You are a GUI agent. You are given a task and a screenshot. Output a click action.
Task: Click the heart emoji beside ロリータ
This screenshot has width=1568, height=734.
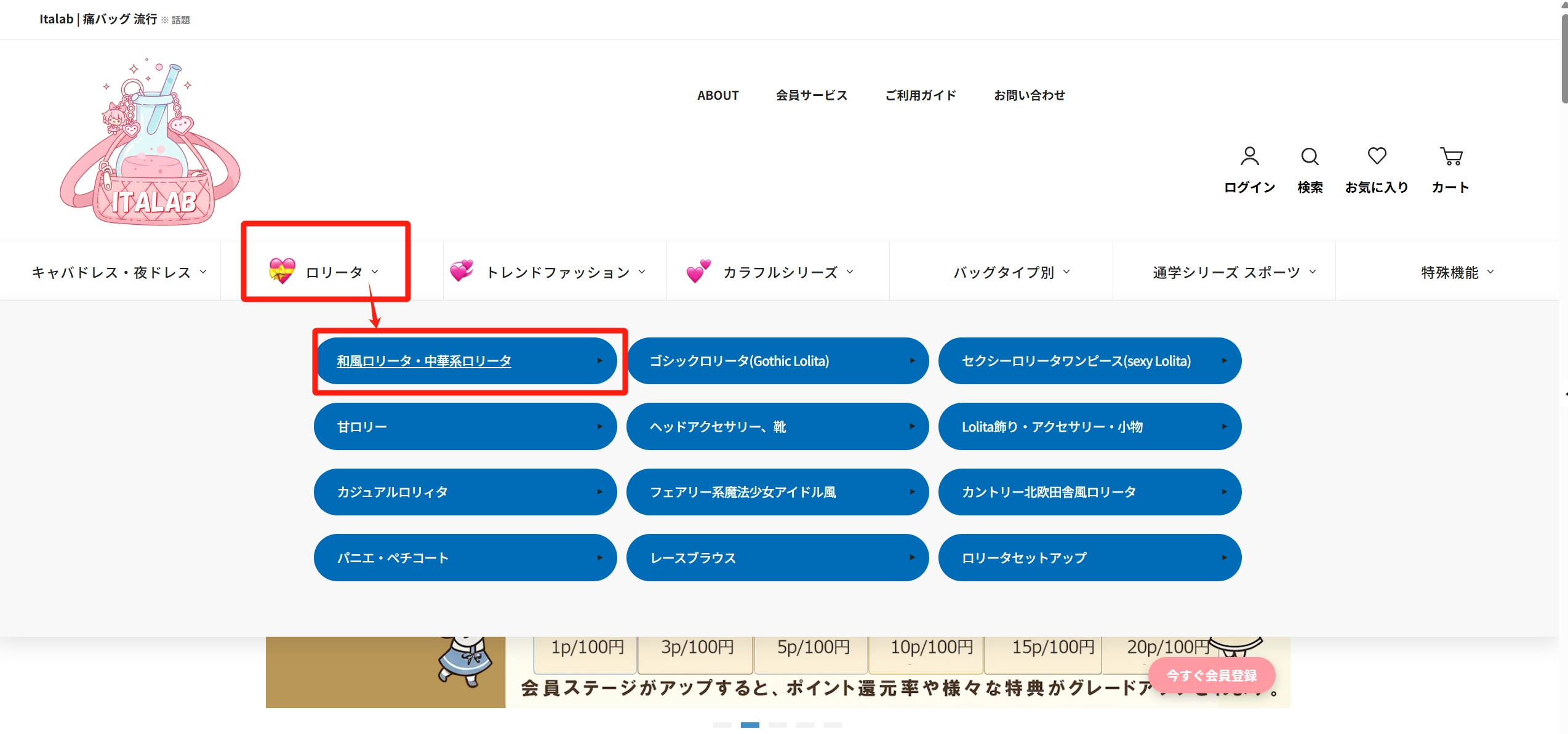[x=281, y=271]
